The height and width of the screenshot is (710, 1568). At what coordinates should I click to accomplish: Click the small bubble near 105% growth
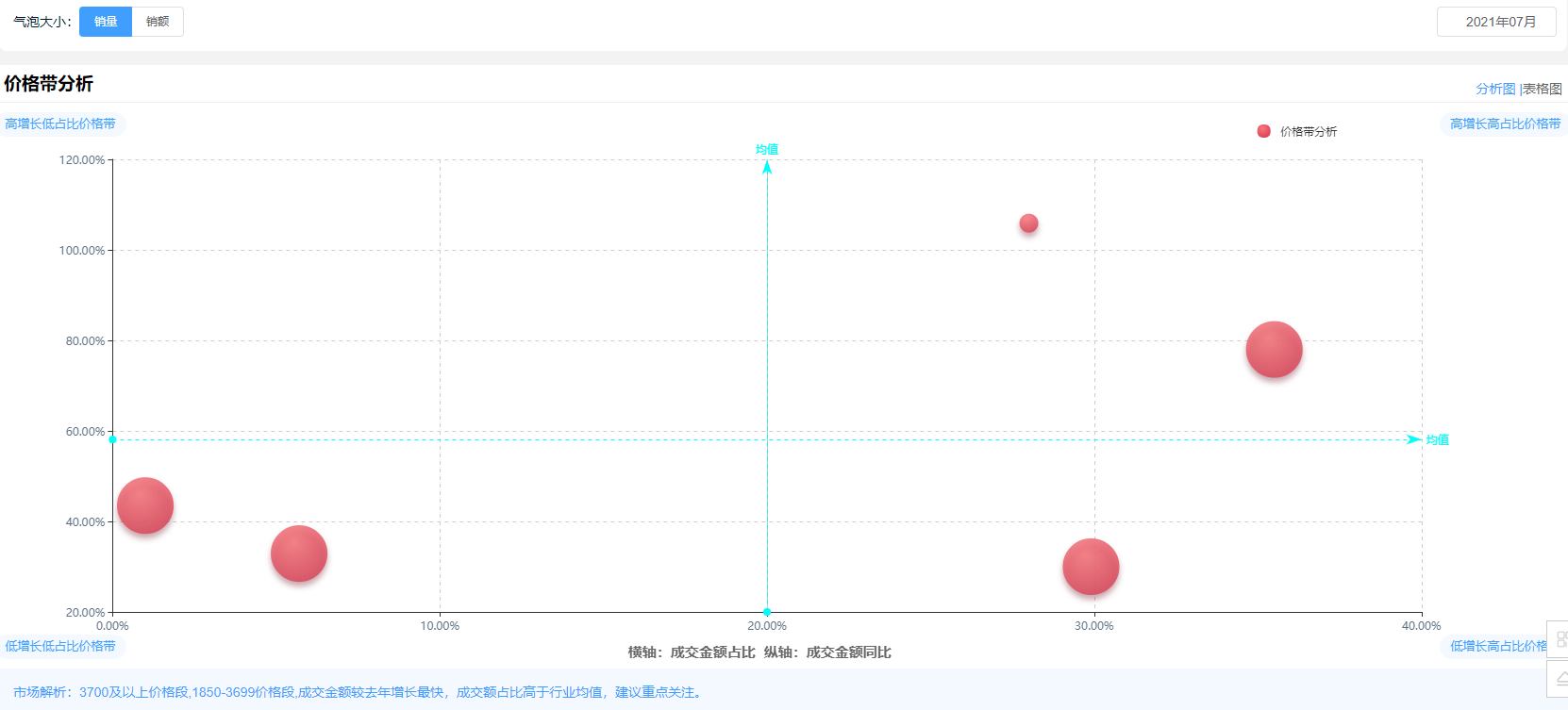(1028, 223)
